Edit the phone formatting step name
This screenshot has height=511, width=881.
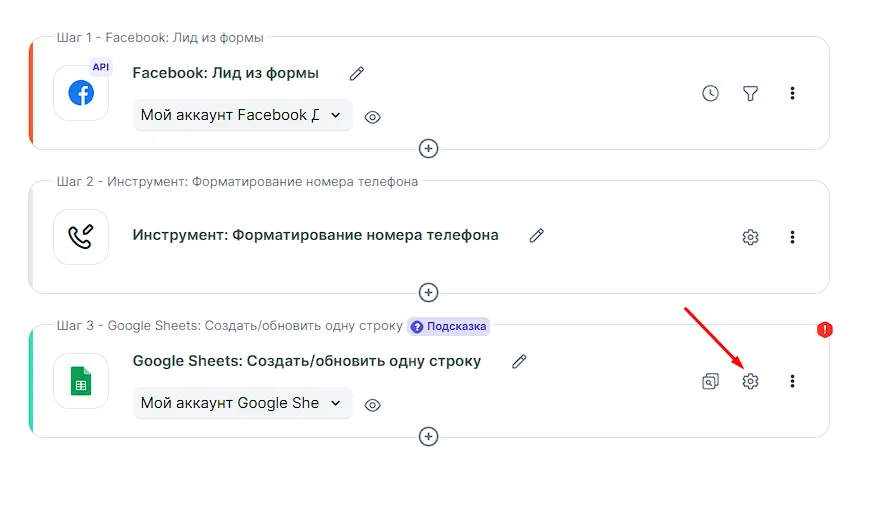[x=537, y=235]
